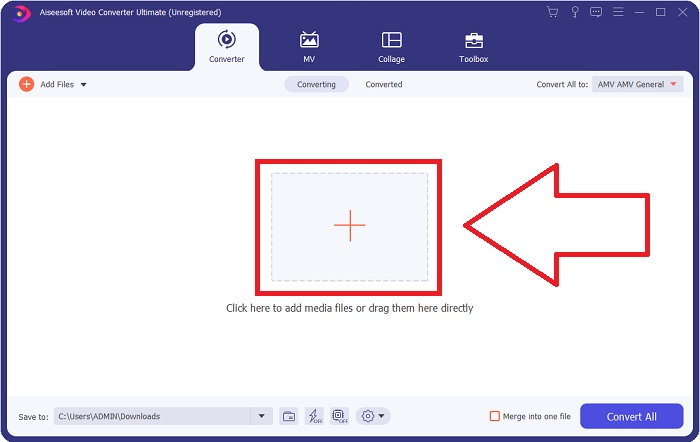Open the register key icon
Image resolution: width=700 pixels, height=442 pixels.
point(573,12)
